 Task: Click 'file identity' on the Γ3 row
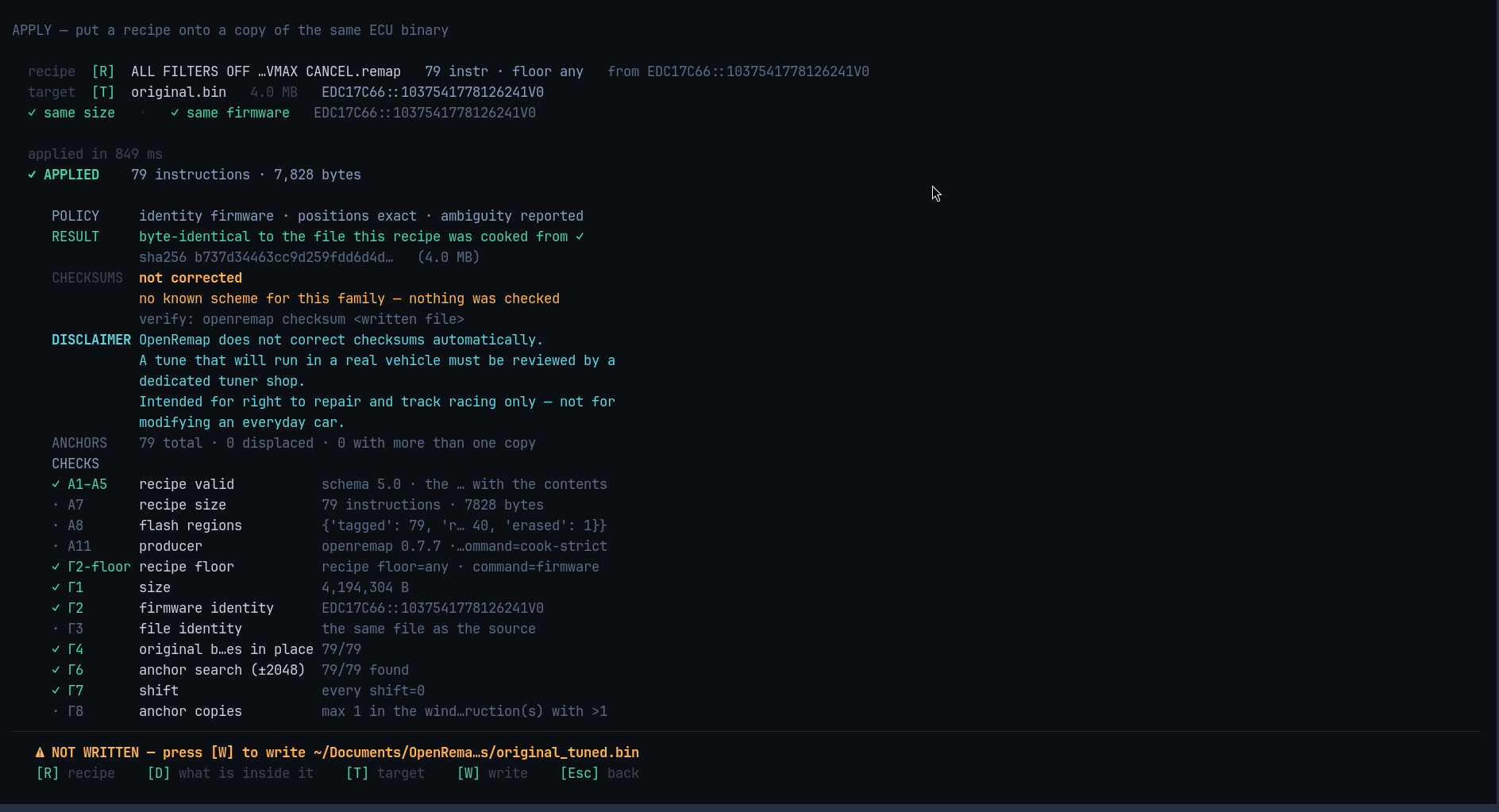point(191,629)
